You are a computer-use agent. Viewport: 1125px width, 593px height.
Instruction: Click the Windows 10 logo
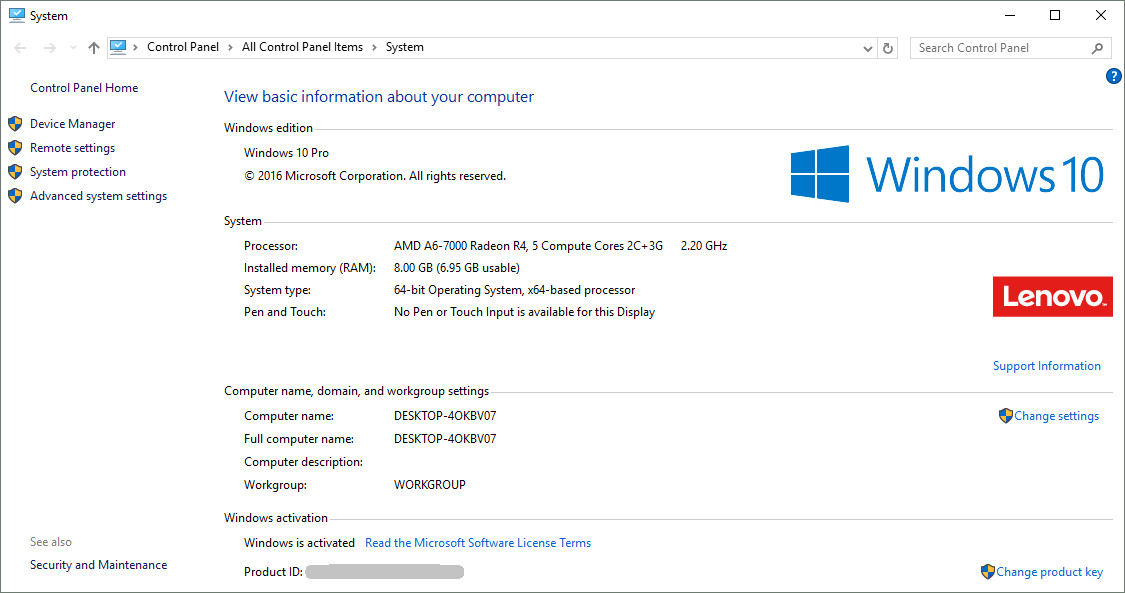coord(947,174)
